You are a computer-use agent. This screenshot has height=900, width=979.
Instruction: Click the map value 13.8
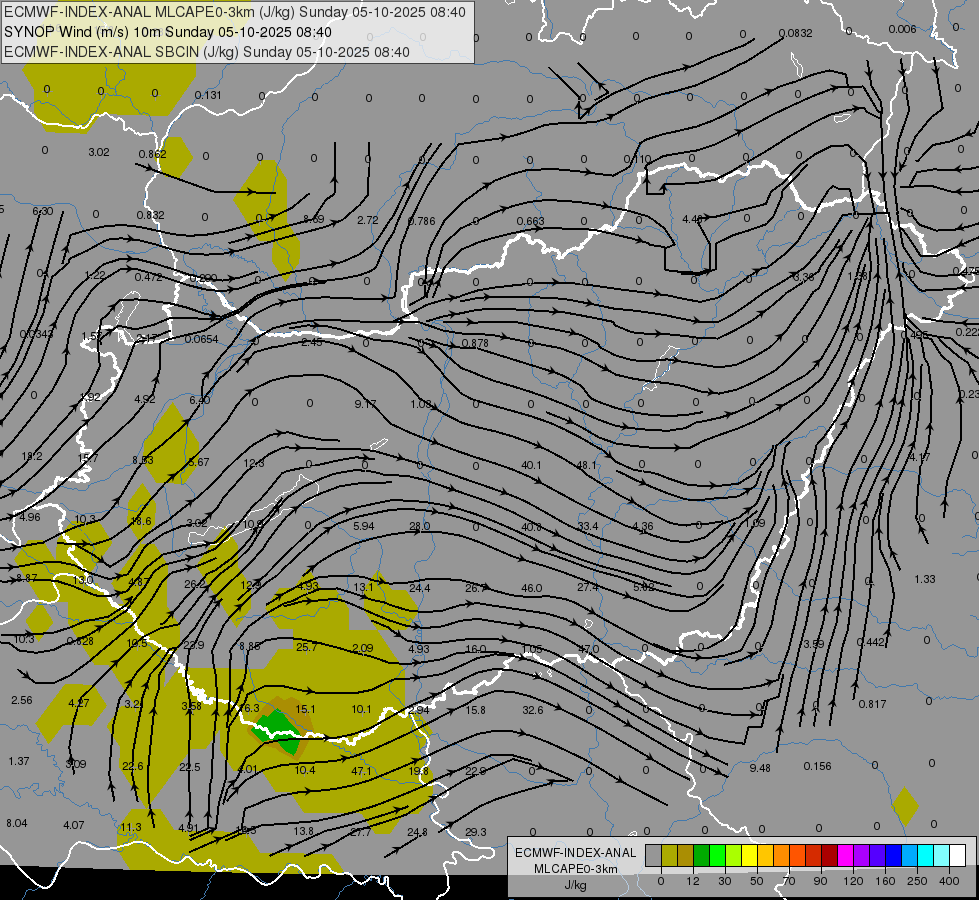(303, 831)
